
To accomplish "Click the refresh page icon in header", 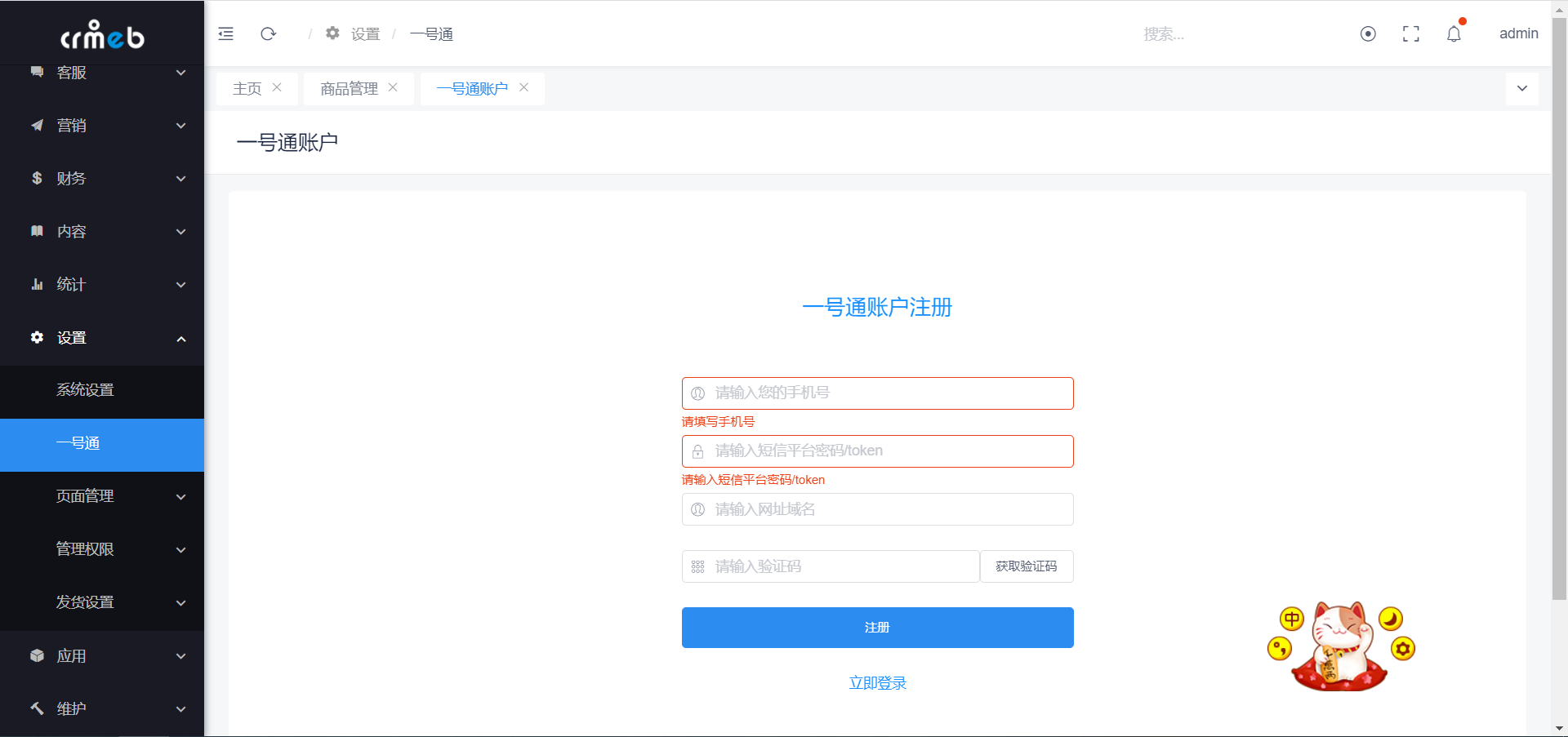I will point(268,33).
